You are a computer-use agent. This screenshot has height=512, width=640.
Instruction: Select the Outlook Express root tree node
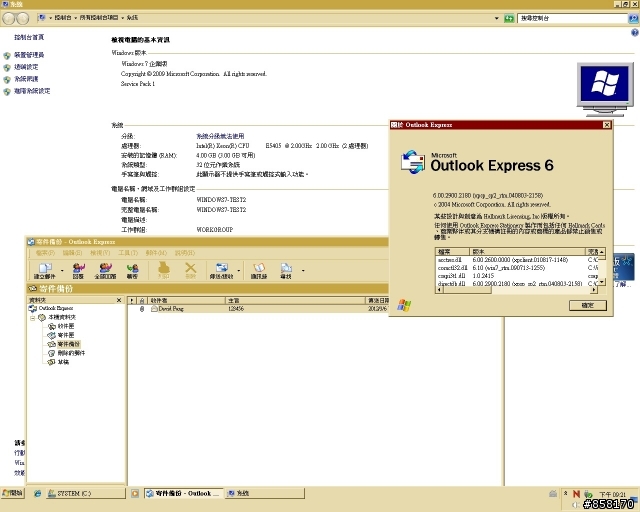pos(51,308)
